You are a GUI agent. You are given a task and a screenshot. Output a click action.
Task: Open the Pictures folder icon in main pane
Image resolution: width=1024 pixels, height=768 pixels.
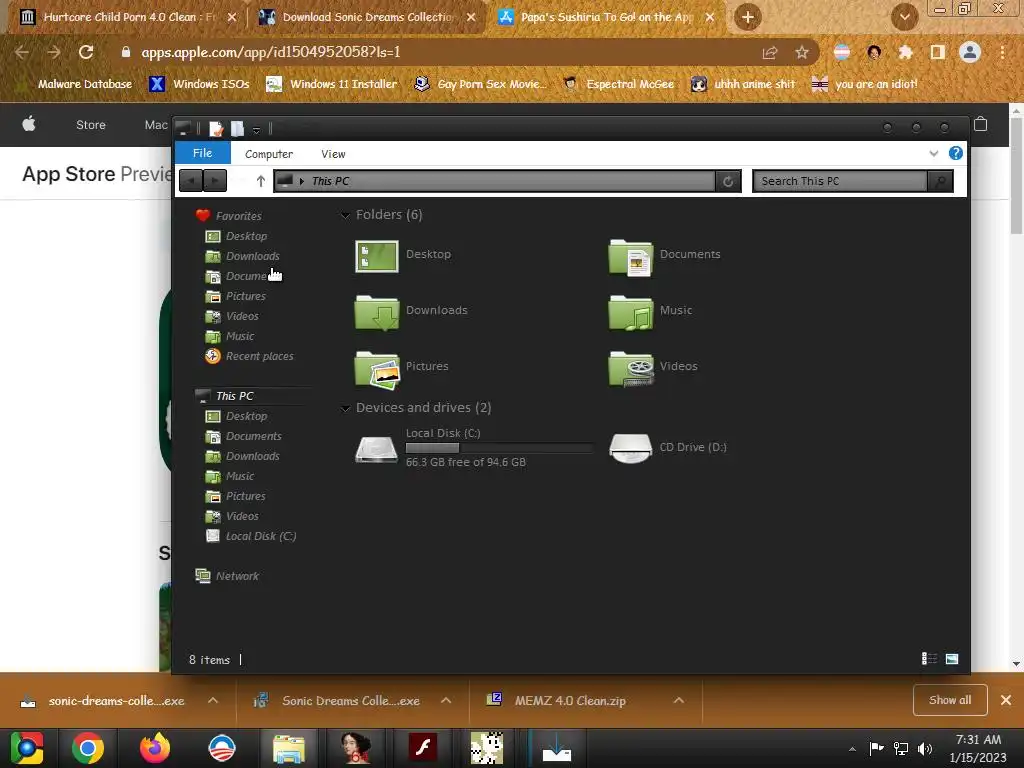377,370
